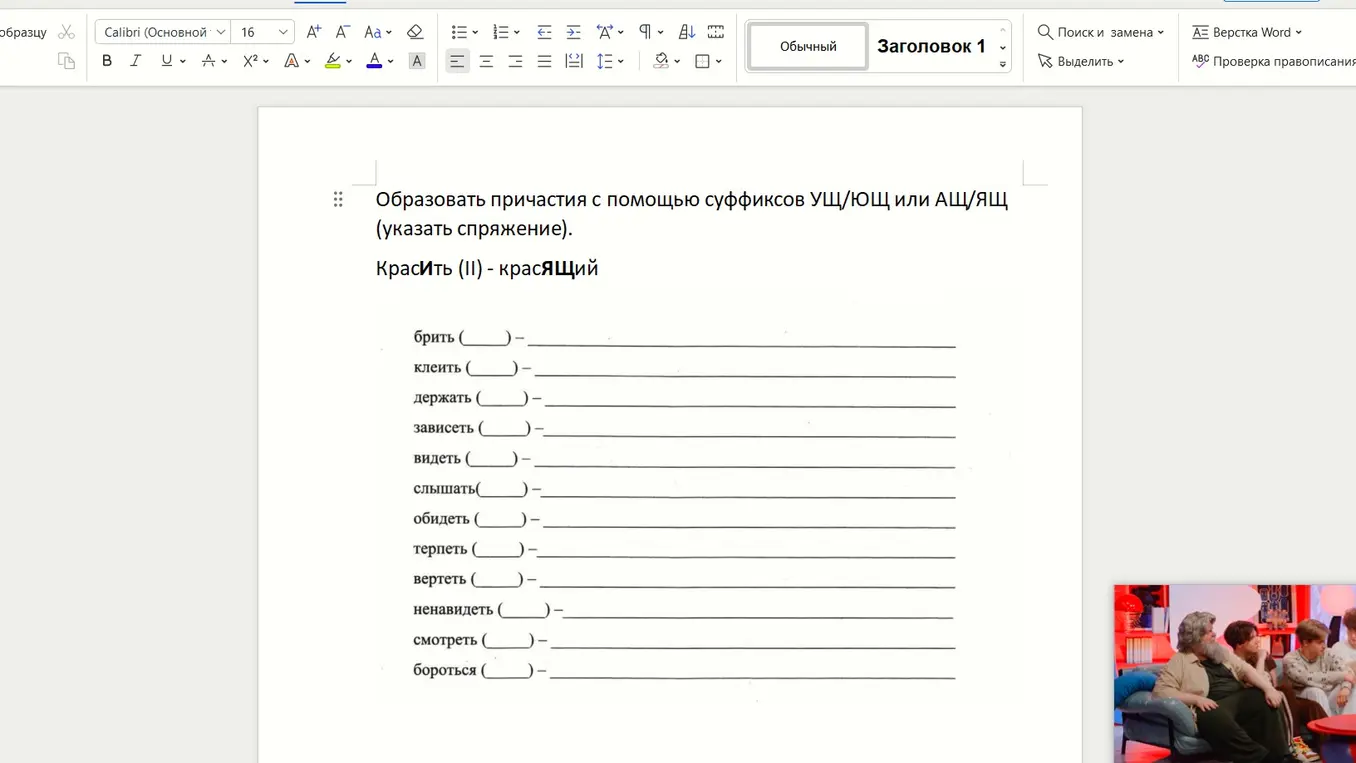The image size is (1356, 763).
Task: Click the word 'слышать' in worksheet
Action: tap(445, 489)
